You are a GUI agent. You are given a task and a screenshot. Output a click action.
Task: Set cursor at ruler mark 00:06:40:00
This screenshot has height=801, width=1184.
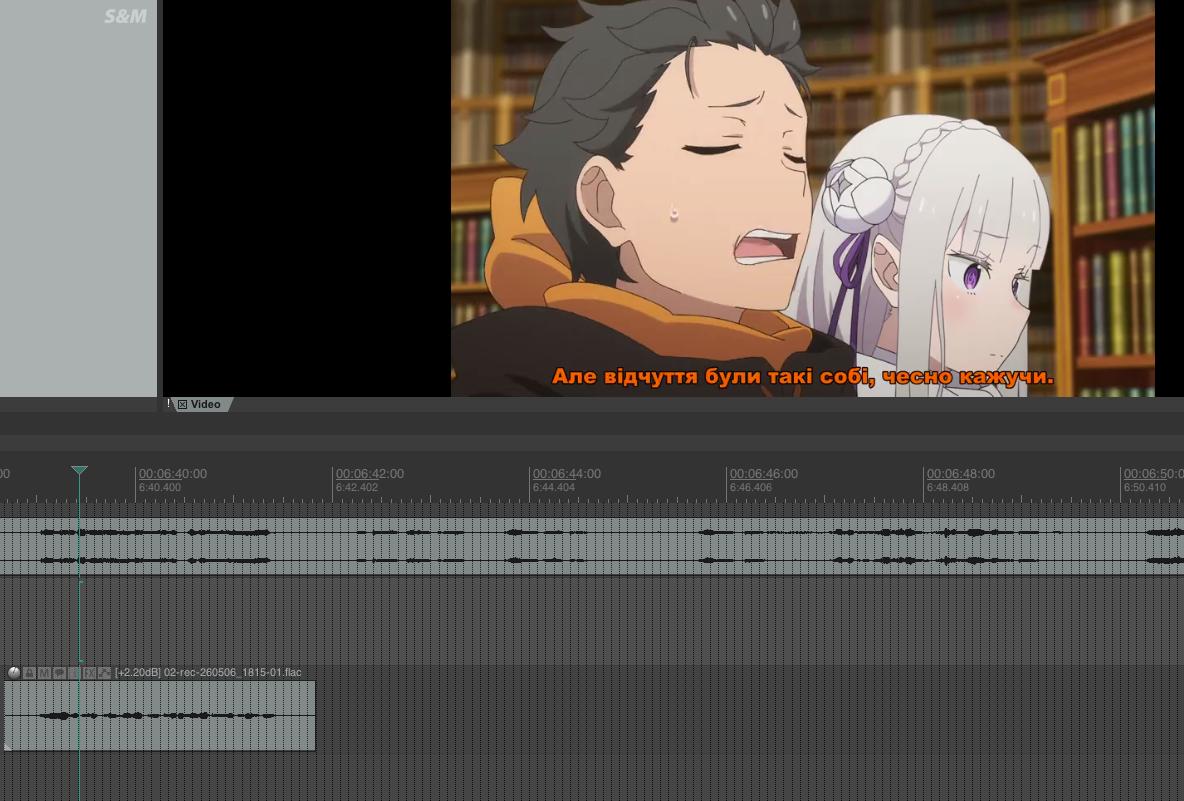click(x=173, y=474)
